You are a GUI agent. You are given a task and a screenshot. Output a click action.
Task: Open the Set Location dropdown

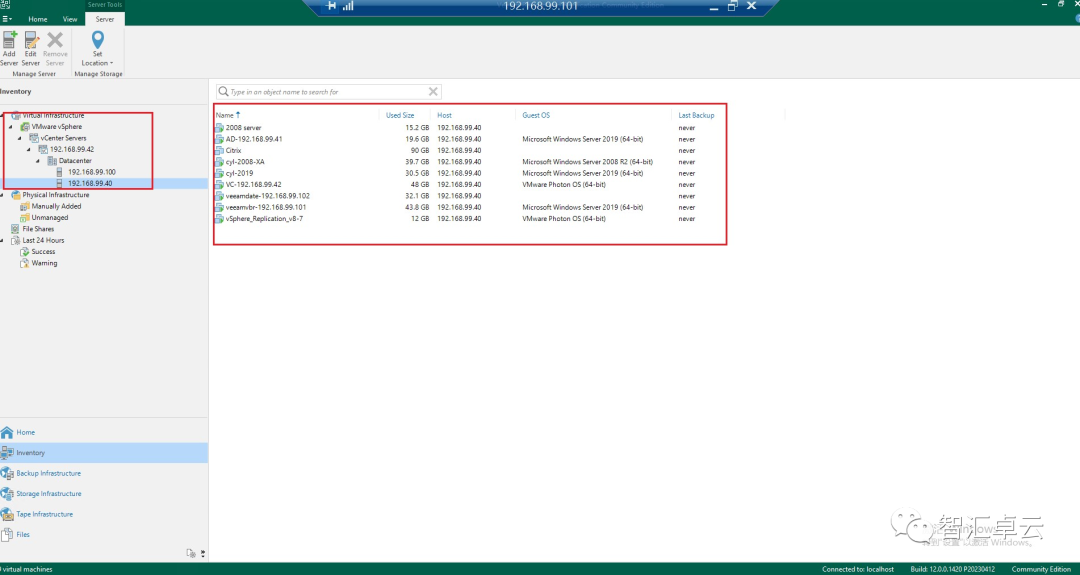[x=97, y=48]
